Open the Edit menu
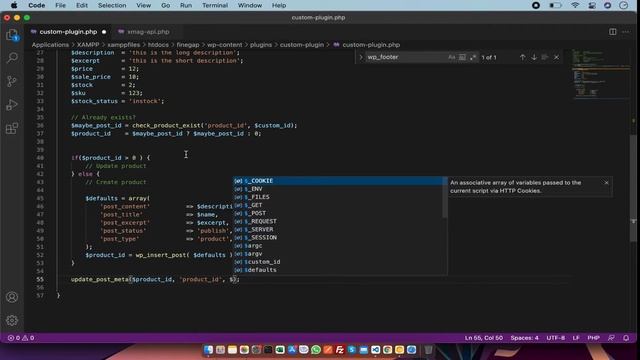The width and height of the screenshot is (640, 360). [82, 5]
